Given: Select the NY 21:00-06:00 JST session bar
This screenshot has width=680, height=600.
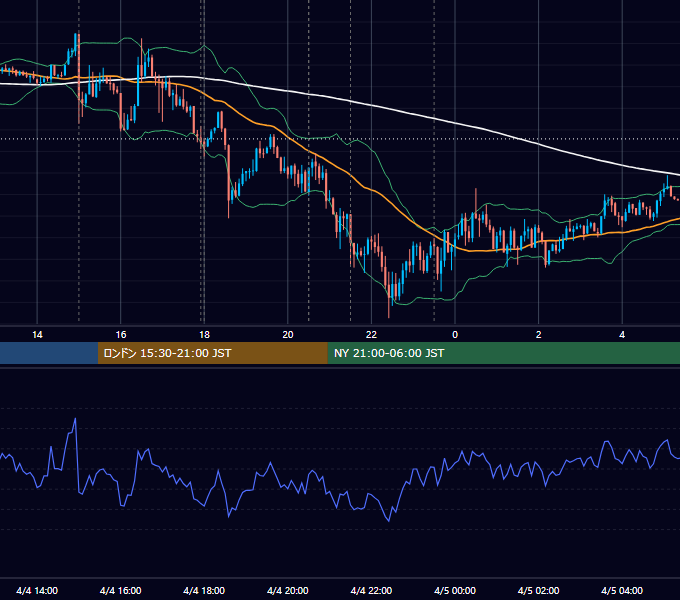Looking at the screenshot, I should point(503,353).
